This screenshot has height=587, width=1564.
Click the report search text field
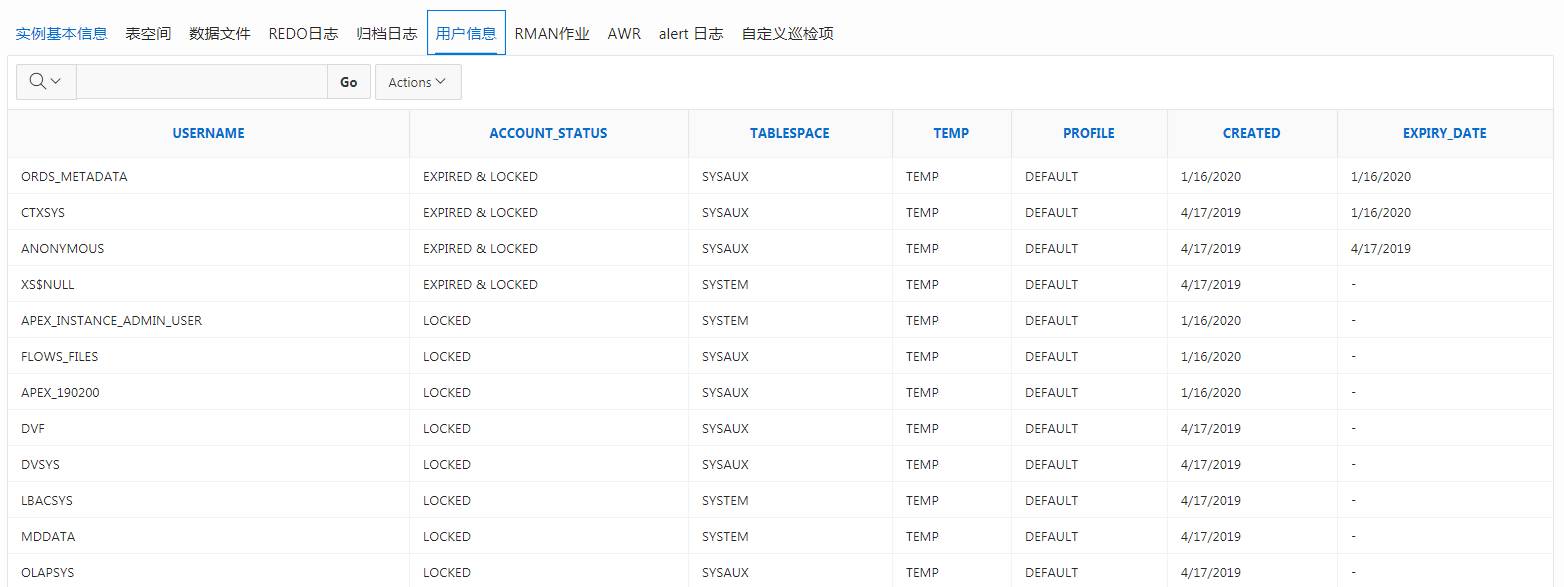pyautogui.click(x=201, y=82)
